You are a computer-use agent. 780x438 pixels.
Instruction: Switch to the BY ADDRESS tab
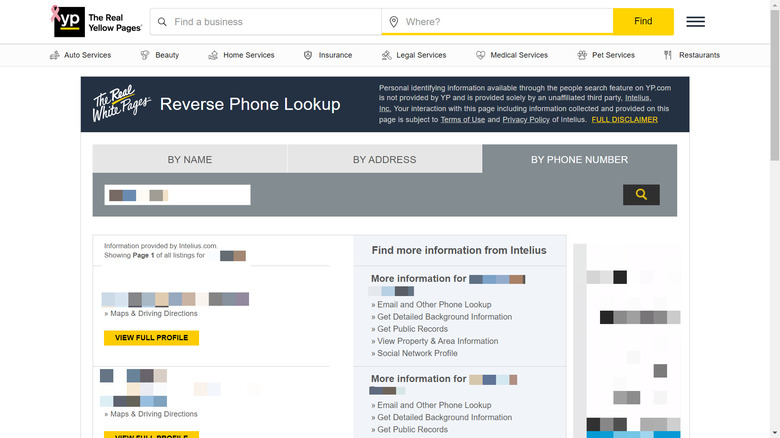385,159
